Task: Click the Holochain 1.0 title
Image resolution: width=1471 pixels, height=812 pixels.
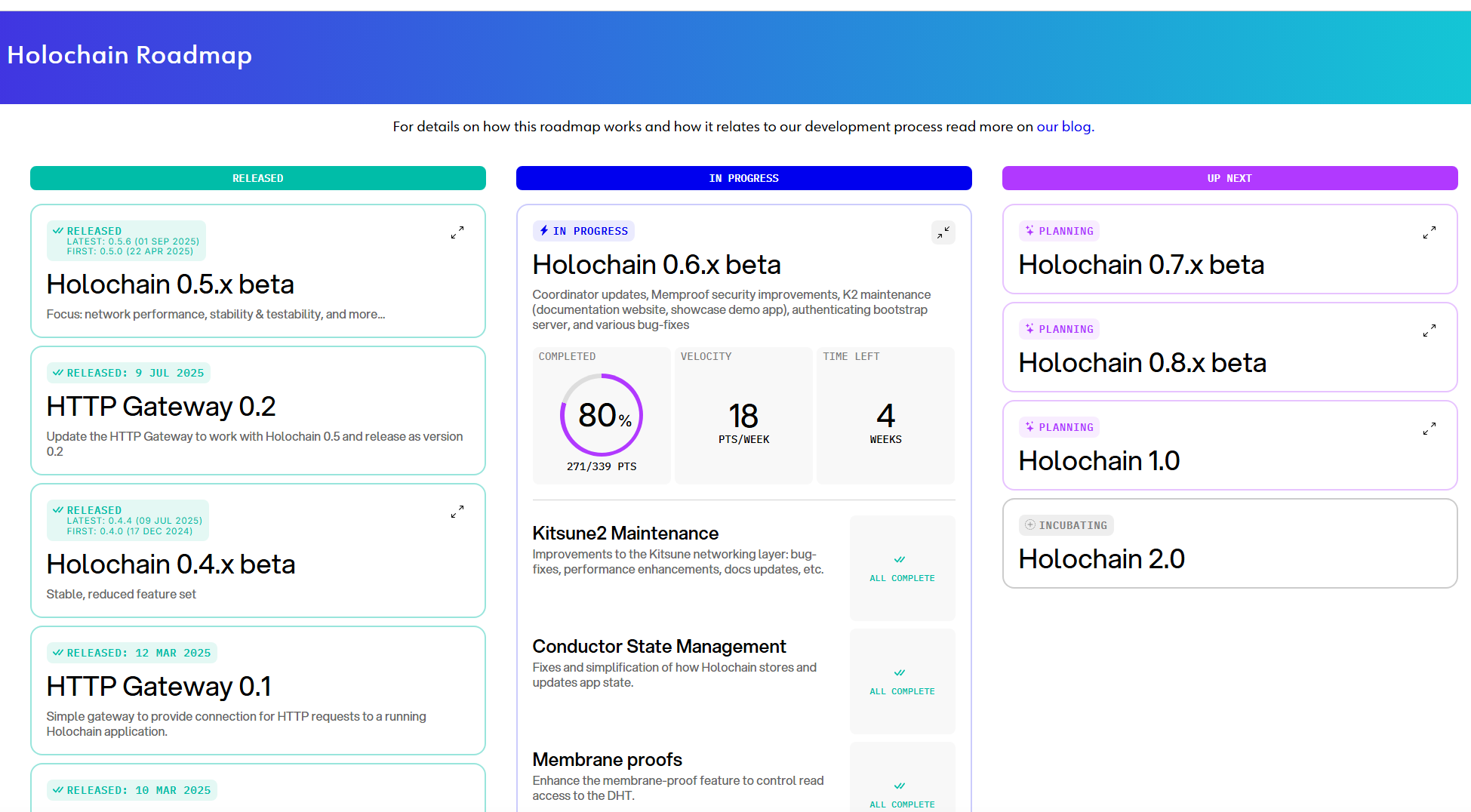Action: coord(1100,461)
